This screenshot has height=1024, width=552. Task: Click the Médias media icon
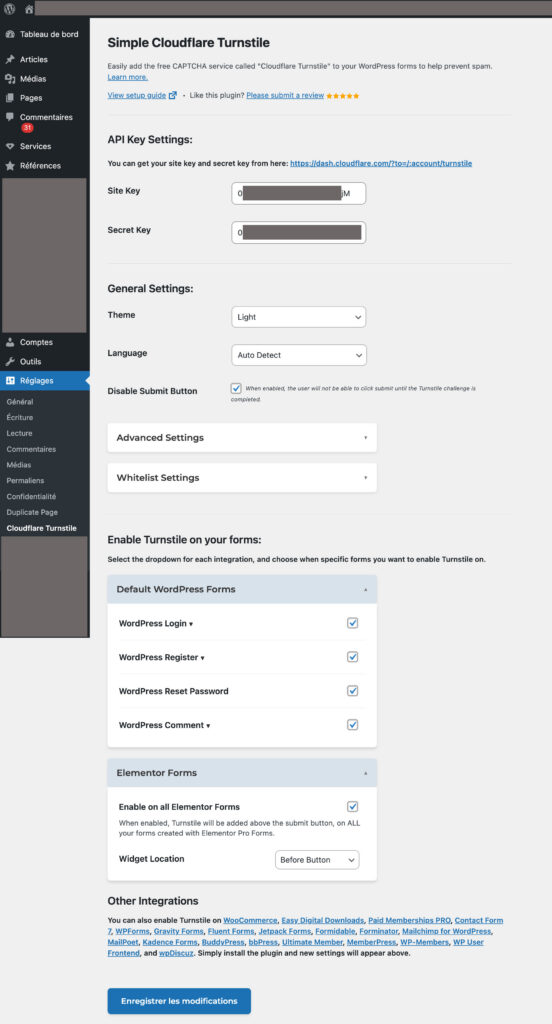point(10,79)
